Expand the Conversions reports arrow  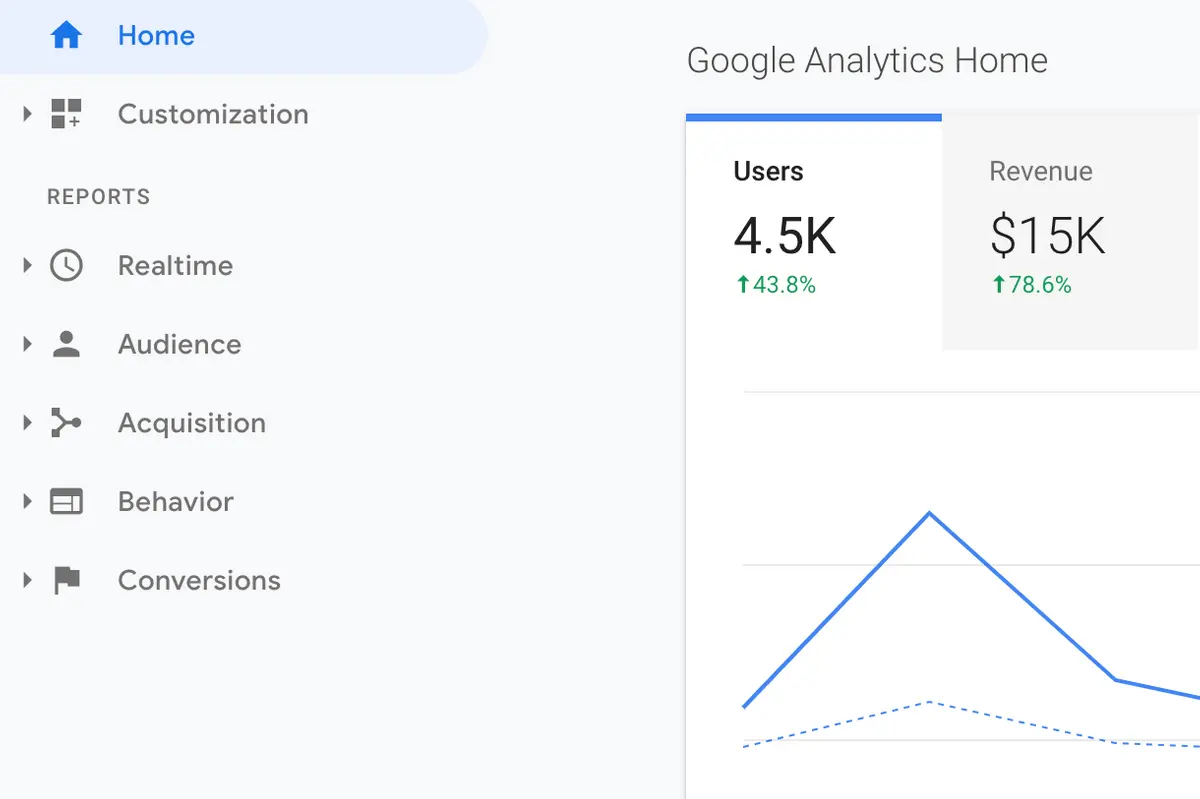coord(27,581)
